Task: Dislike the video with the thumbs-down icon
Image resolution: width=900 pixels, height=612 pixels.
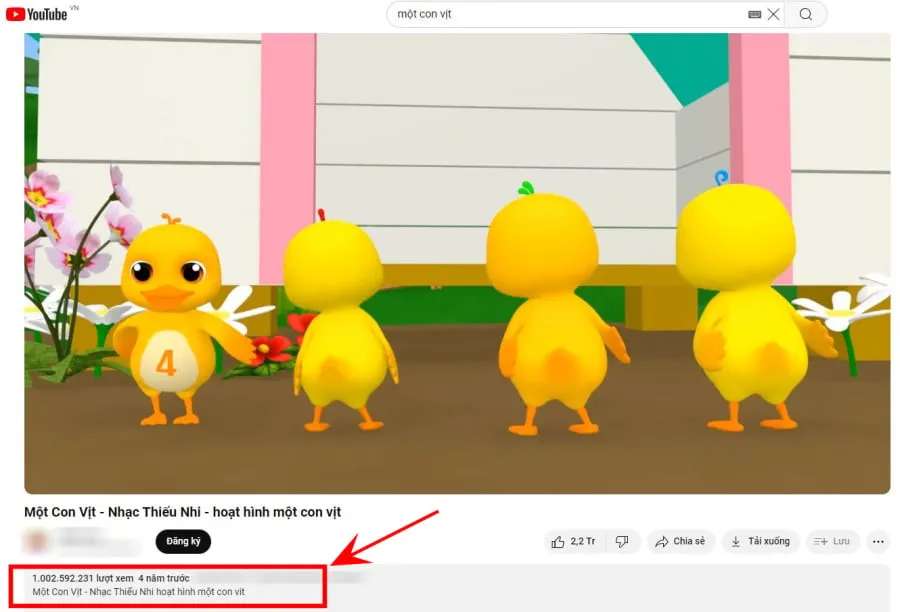Action: [622, 541]
